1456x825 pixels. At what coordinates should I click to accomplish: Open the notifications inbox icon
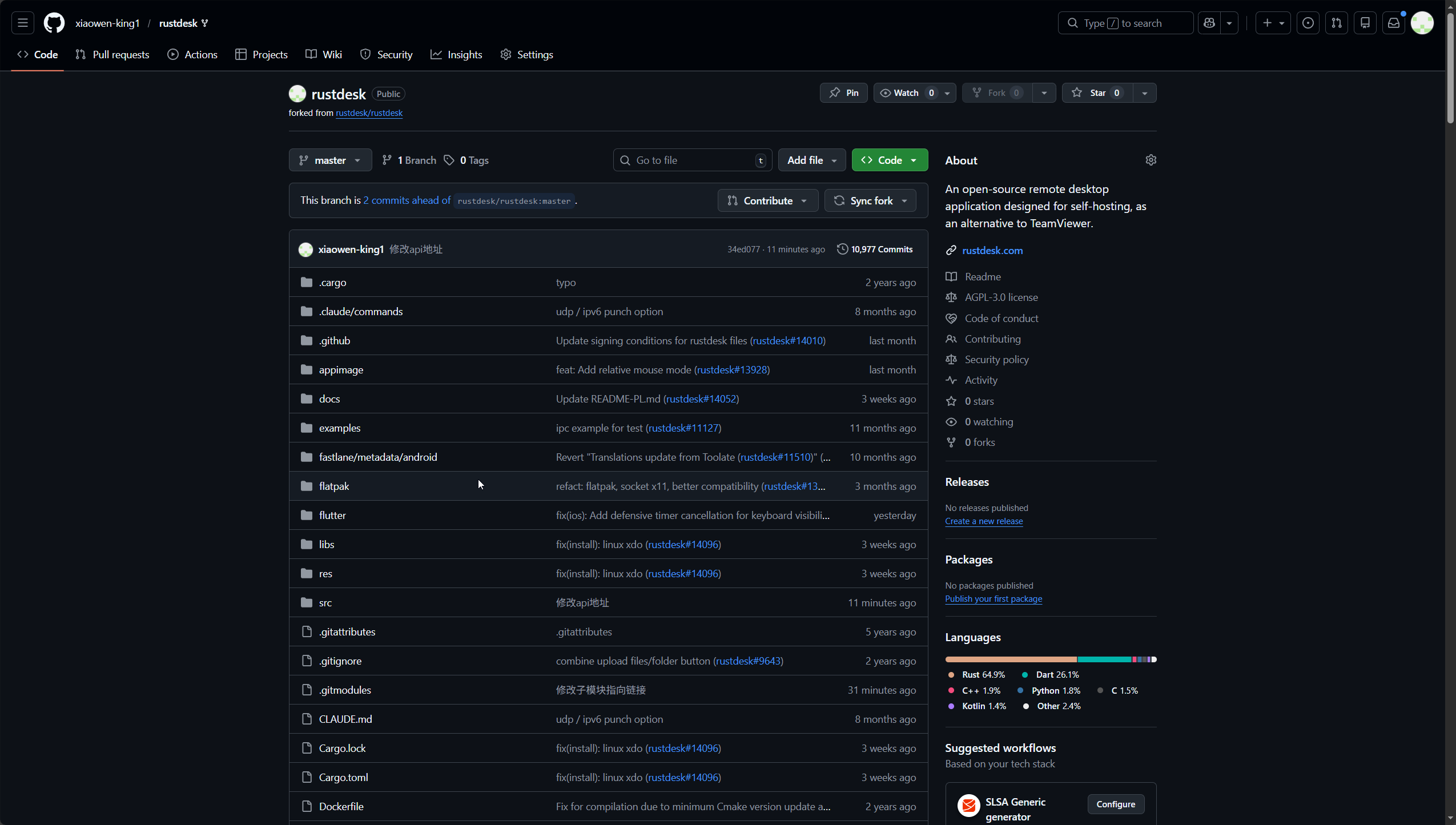pos(1394,23)
